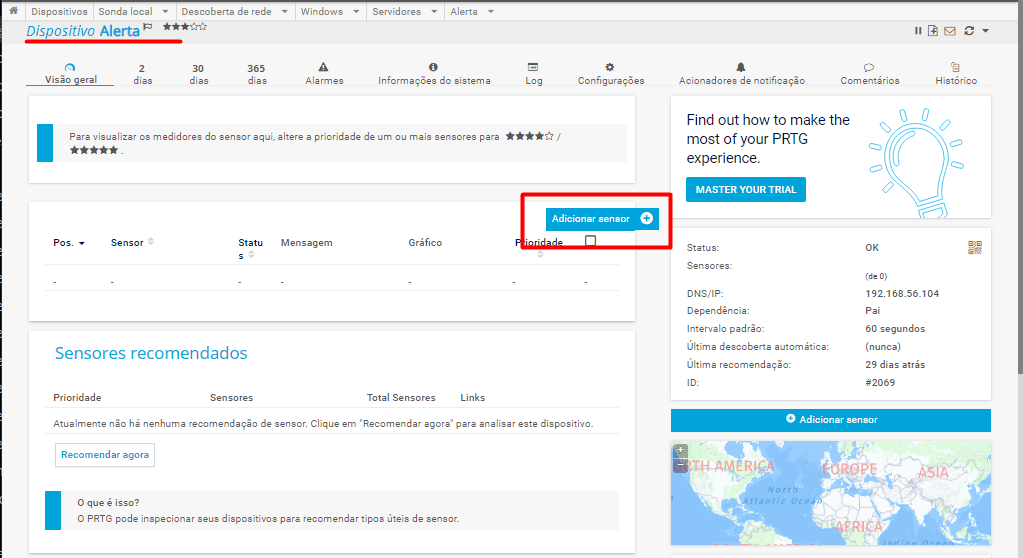Expand the Windows breadcrumb dropdown arrow

(356, 12)
